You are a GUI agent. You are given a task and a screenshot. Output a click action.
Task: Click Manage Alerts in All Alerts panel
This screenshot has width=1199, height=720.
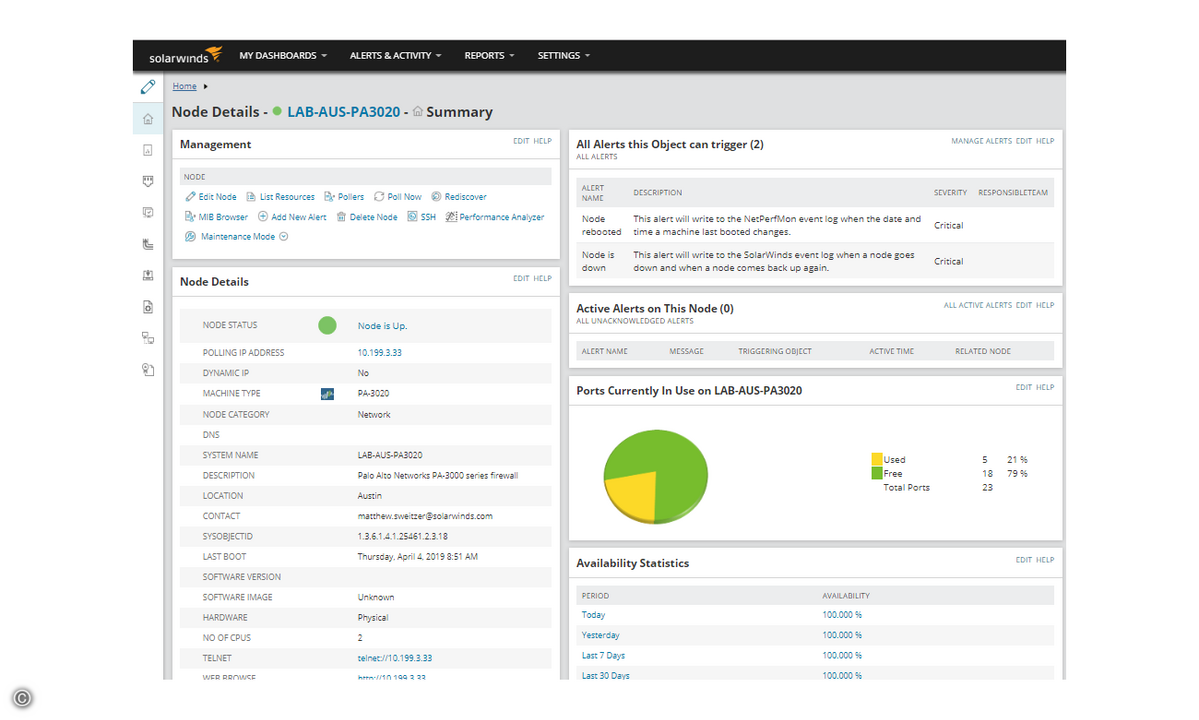(981, 141)
